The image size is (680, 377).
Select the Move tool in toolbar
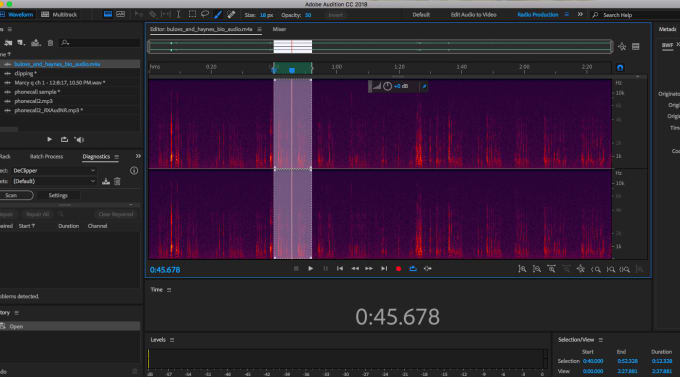point(139,14)
